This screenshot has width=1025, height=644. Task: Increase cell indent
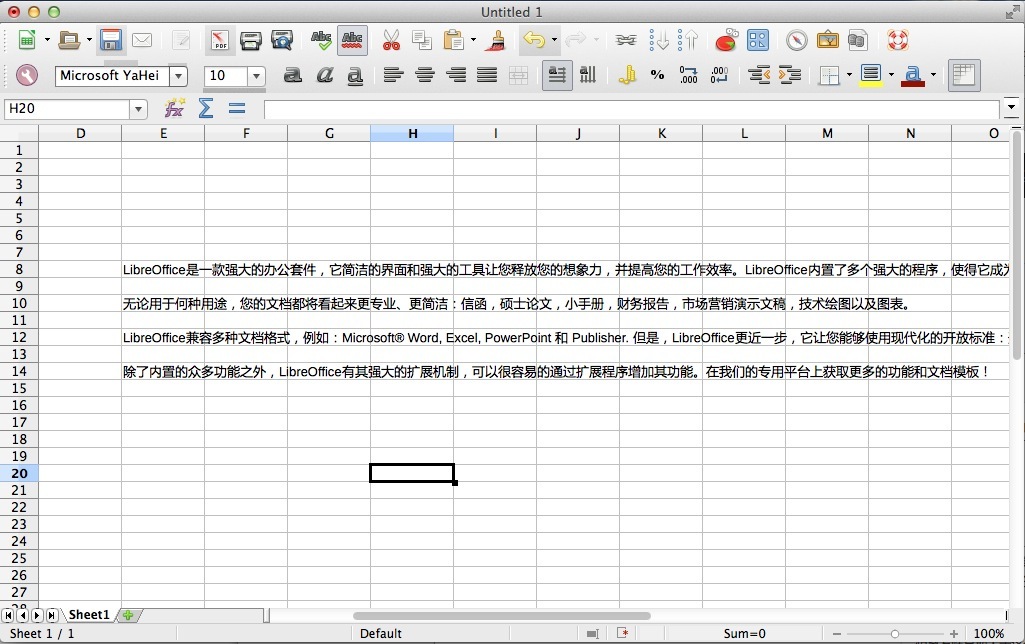[x=790, y=75]
